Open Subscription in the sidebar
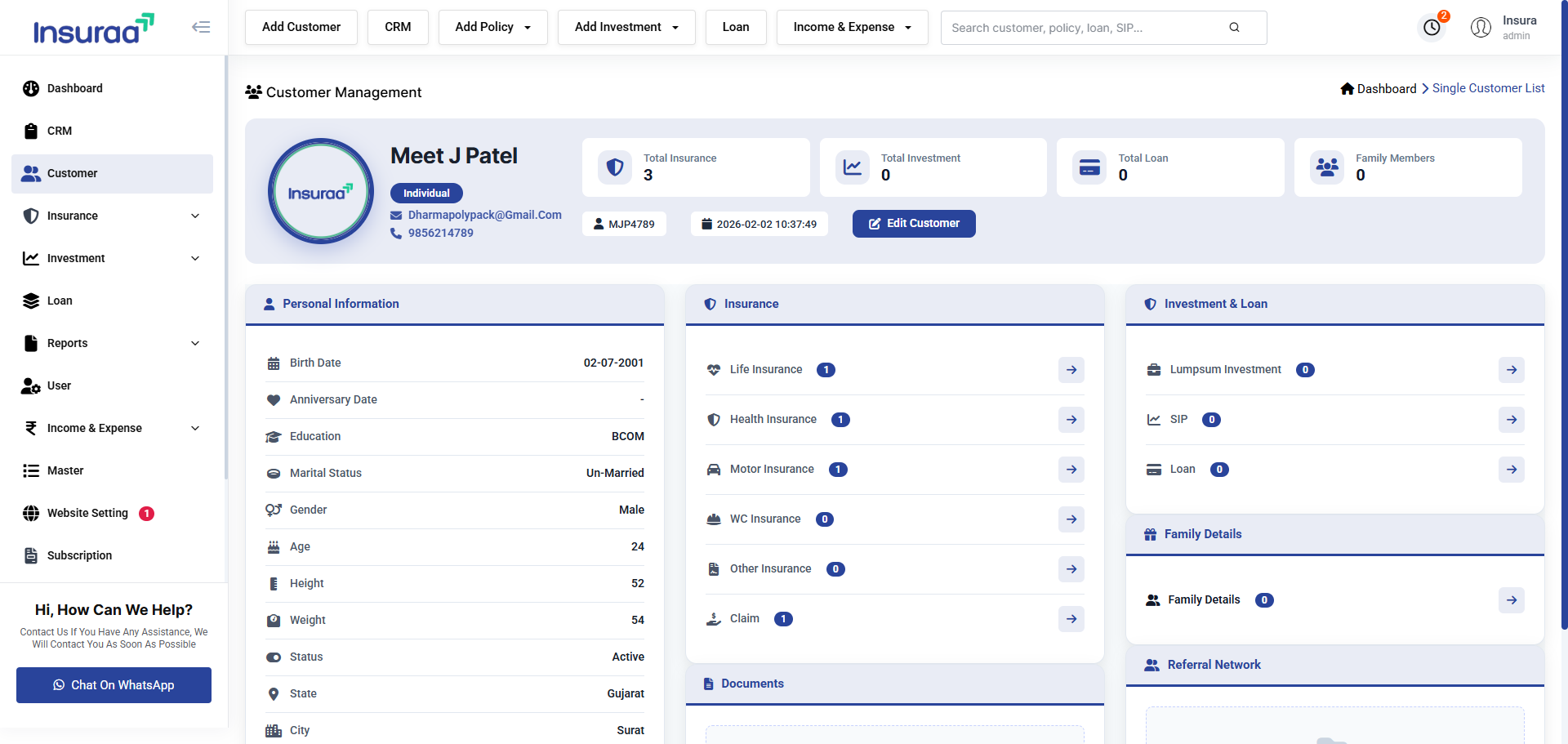 click(x=112, y=555)
